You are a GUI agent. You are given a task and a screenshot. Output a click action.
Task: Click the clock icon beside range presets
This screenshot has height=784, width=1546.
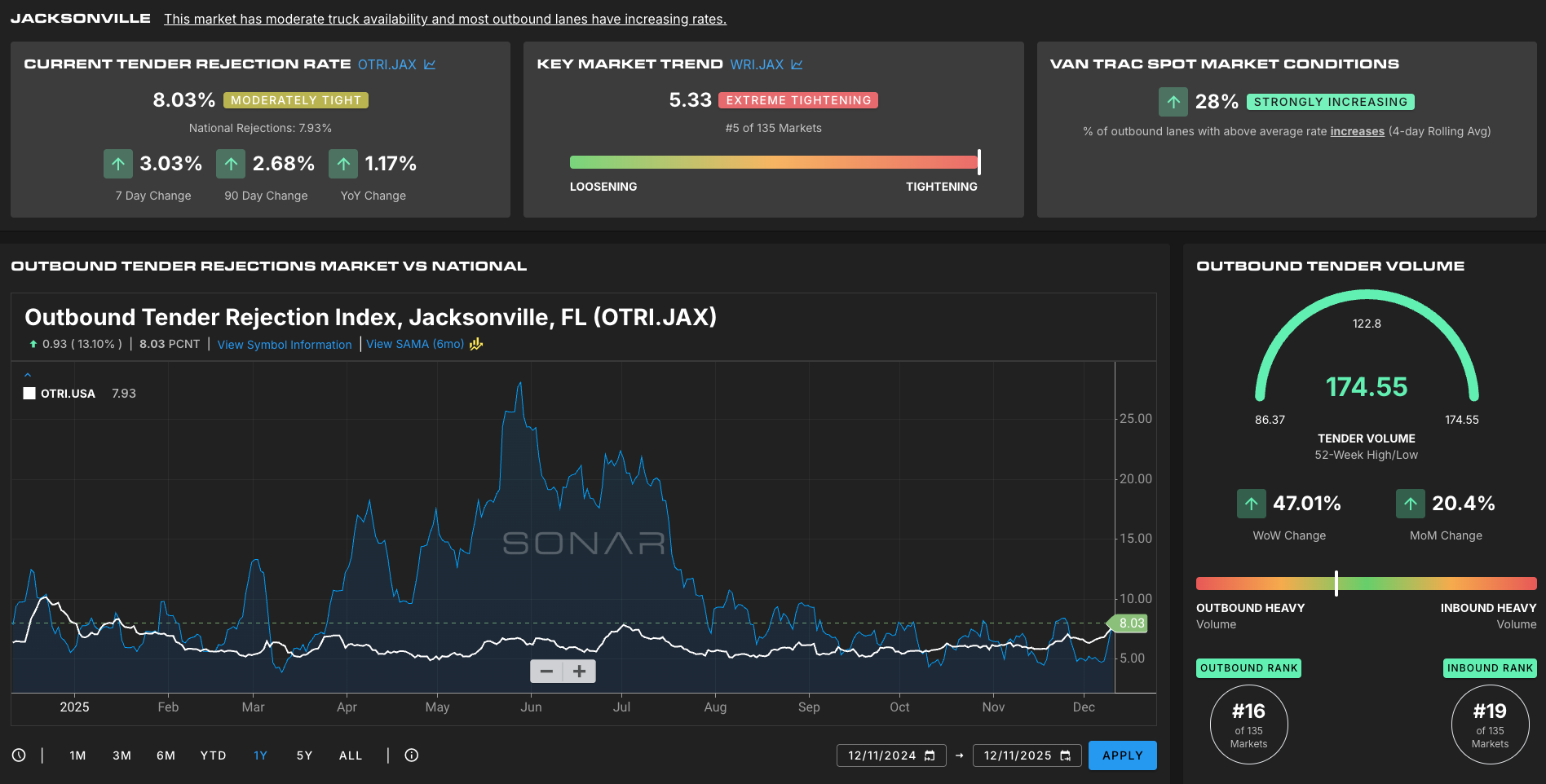coord(19,755)
